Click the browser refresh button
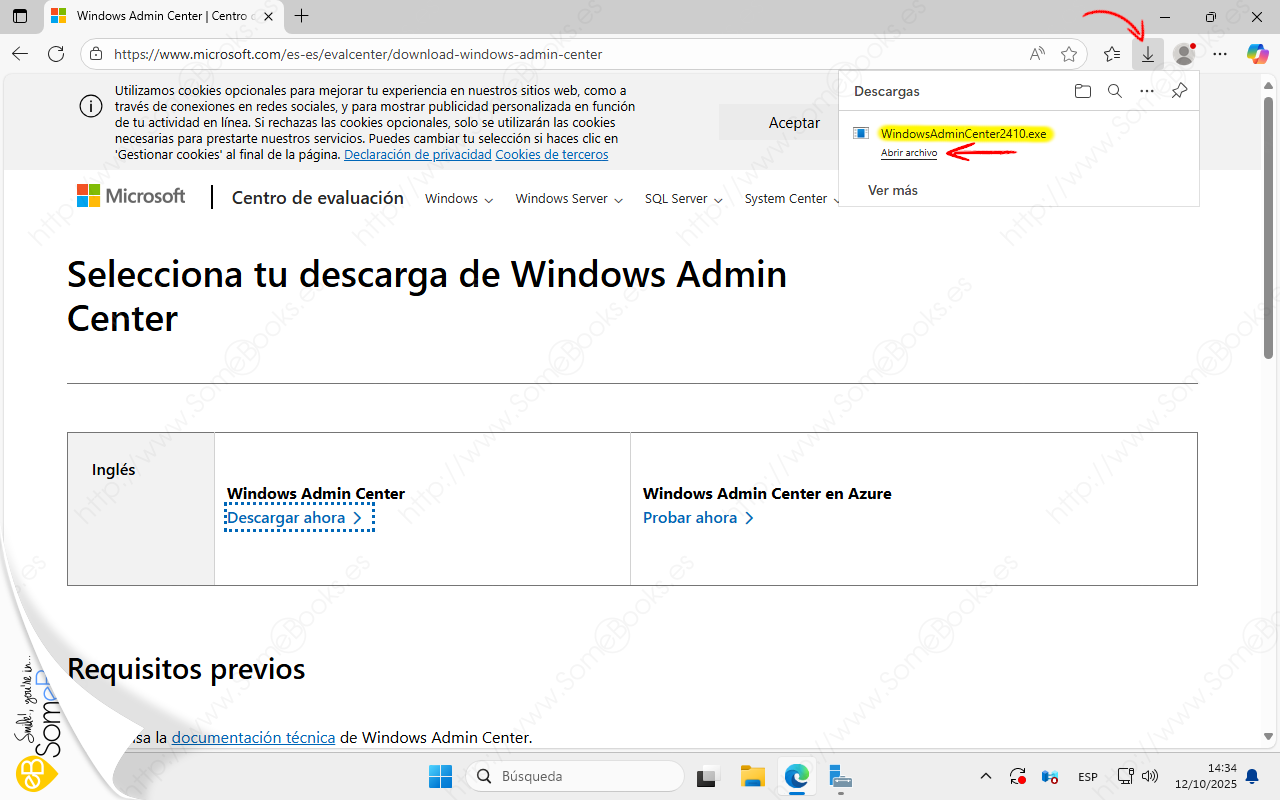 56,54
